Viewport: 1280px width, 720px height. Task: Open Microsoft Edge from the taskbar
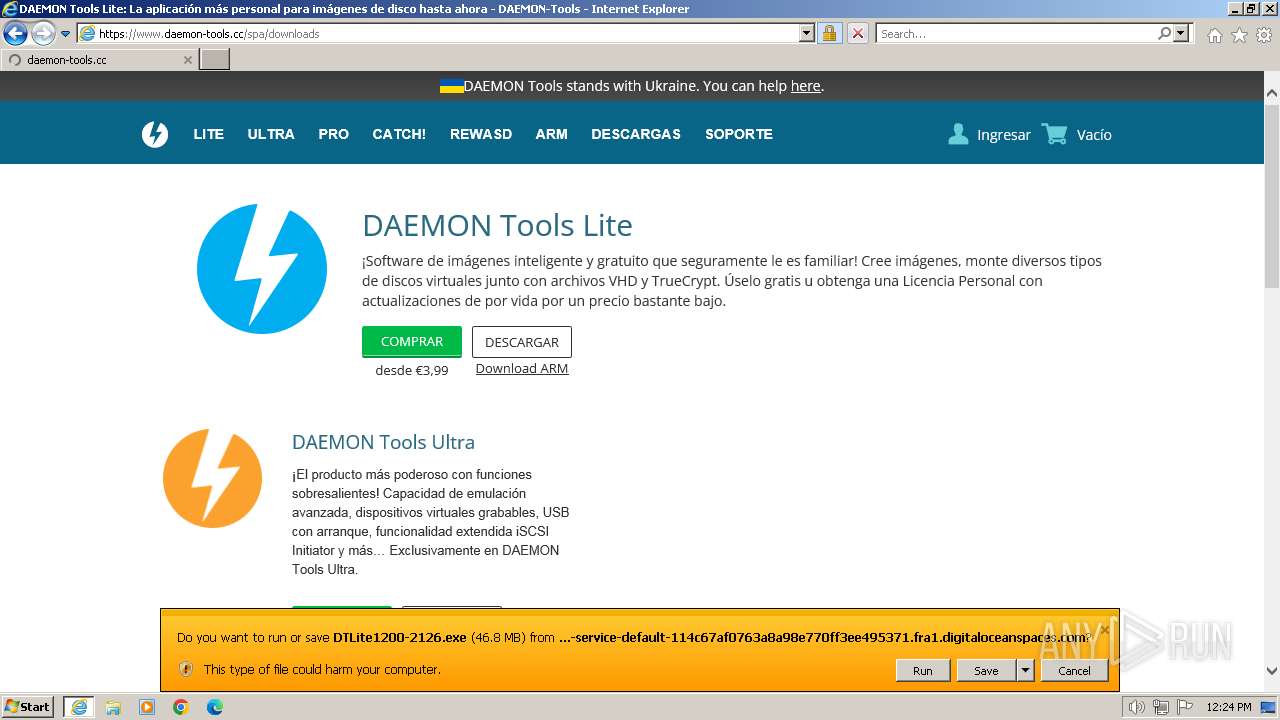pyautogui.click(x=215, y=707)
